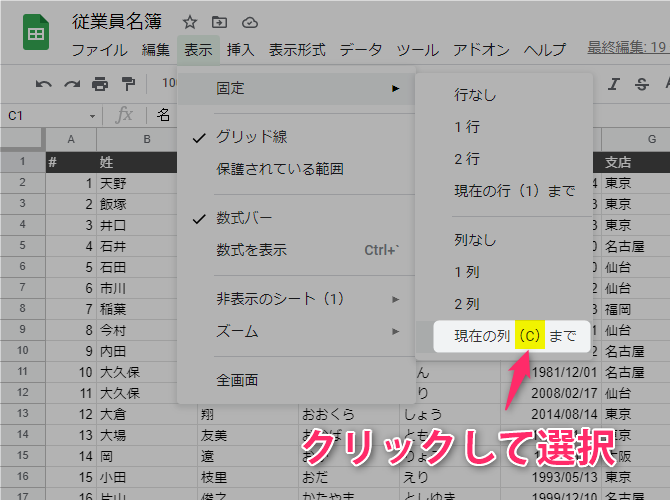Click the select-all corner box
The image size is (670, 500).
(x=23, y=139)
